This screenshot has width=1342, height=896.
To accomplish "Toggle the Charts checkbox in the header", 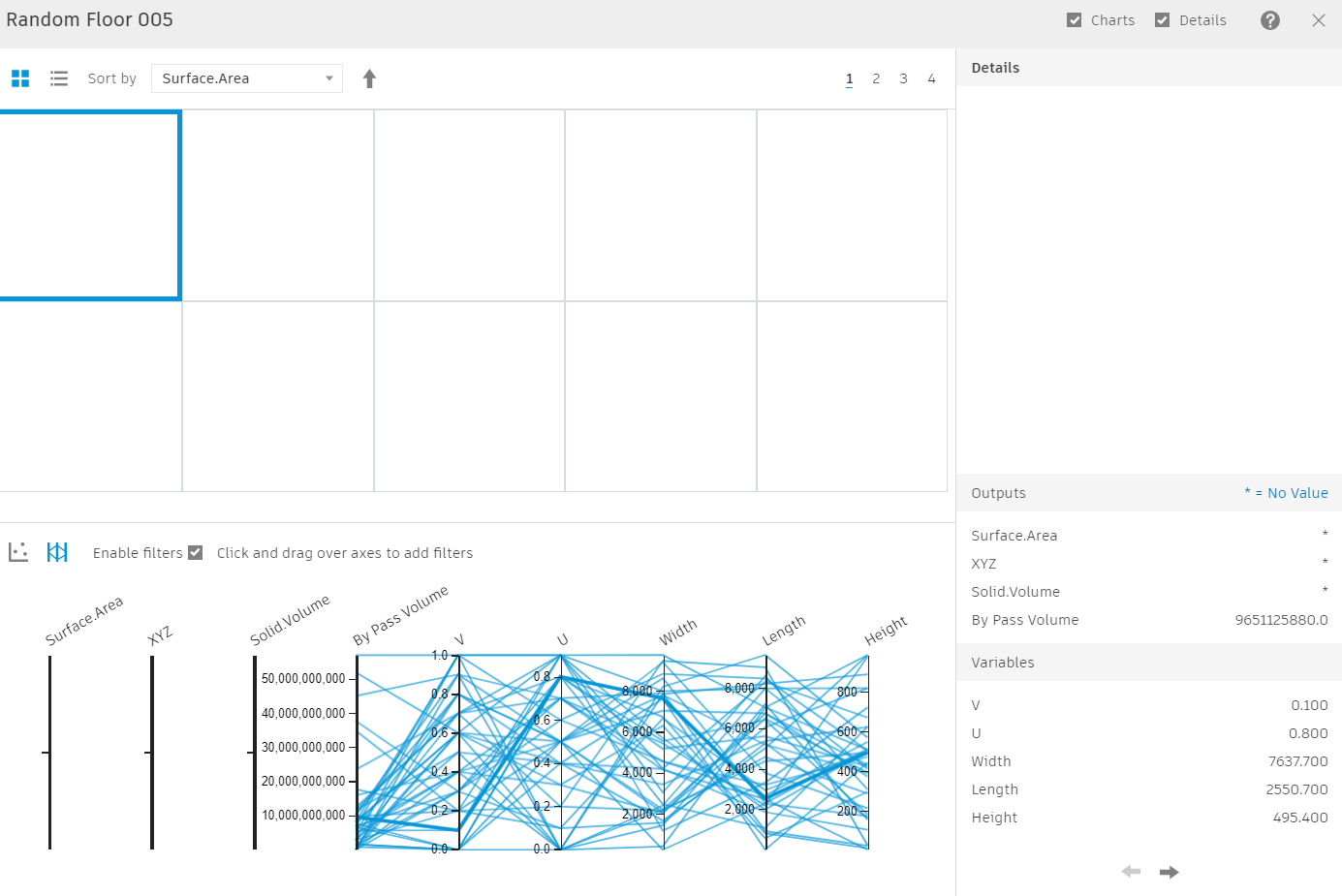I will pyautogui.click(x=1075, y=19).
